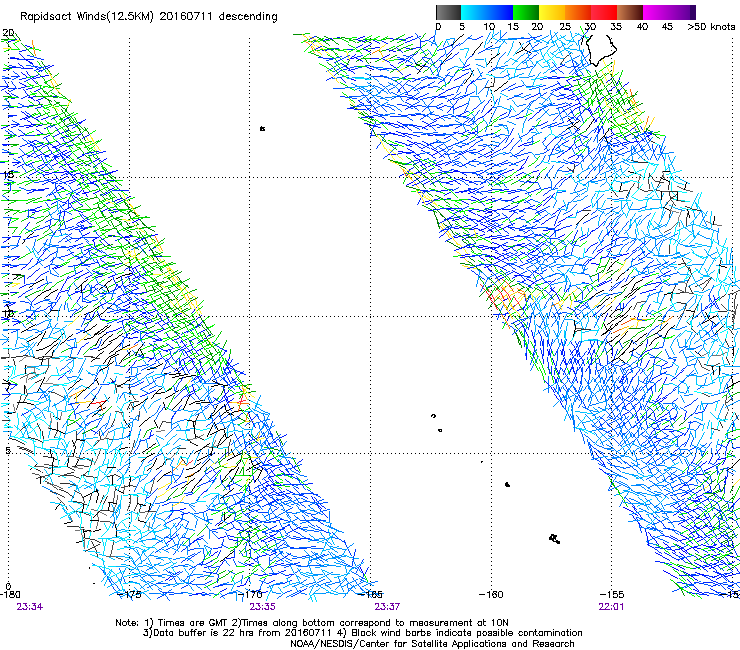The width and height of the screenshot is (740, 650).
Task: Click the '20' latitude label on the left axis
Action: pos(8,33)
